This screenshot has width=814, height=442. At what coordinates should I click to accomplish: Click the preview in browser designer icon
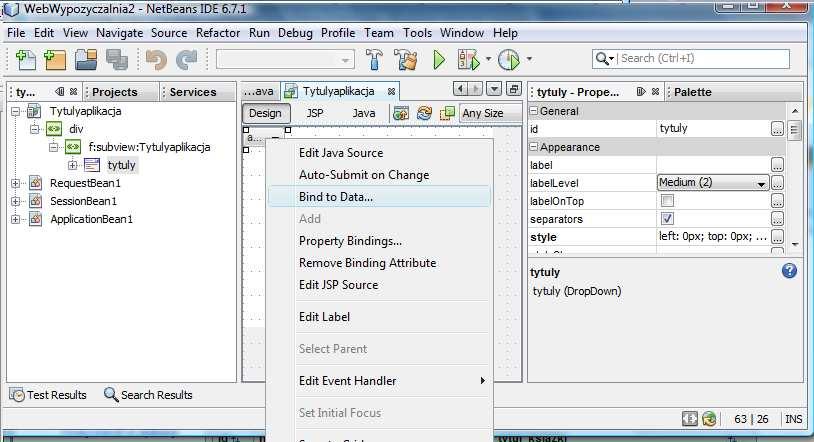pyautogui.click(x=401, y=113)
